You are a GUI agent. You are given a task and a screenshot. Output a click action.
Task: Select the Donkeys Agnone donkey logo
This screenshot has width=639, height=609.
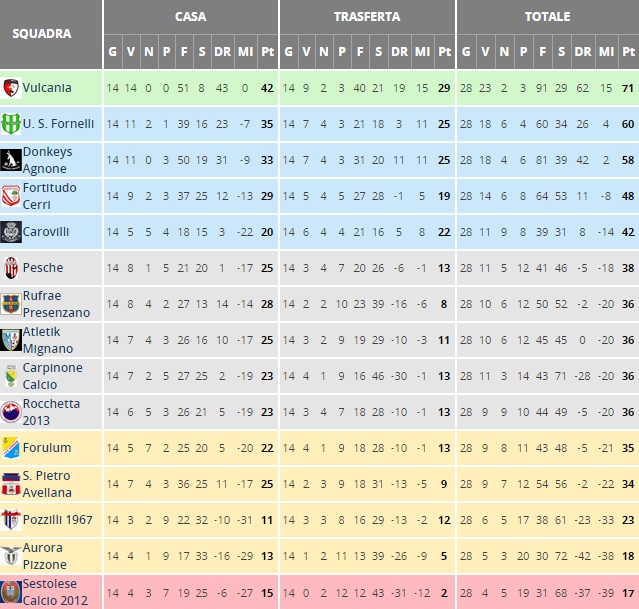(11, 160)
